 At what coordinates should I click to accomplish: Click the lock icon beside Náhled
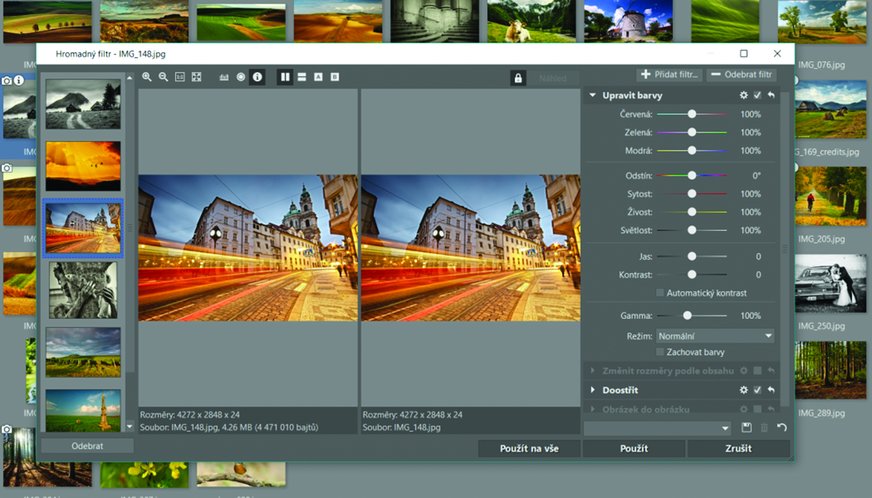518,77
